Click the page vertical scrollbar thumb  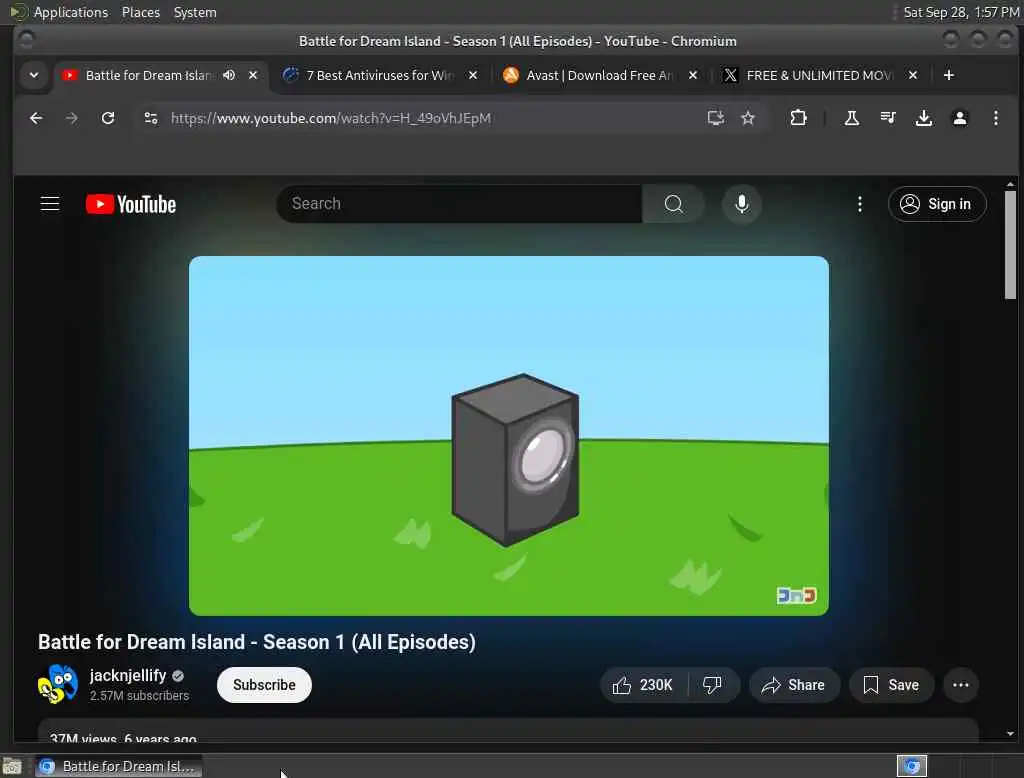(1010, 244)
